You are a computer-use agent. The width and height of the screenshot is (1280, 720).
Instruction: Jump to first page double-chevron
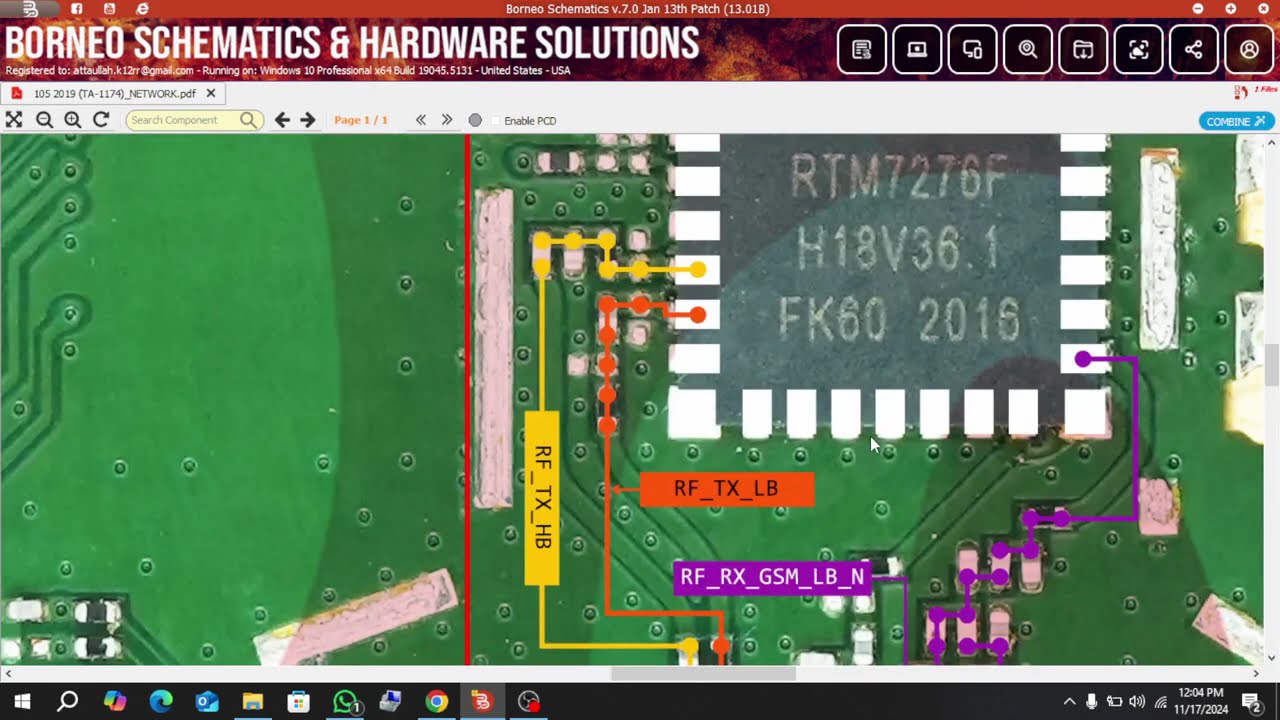(421, 120)
